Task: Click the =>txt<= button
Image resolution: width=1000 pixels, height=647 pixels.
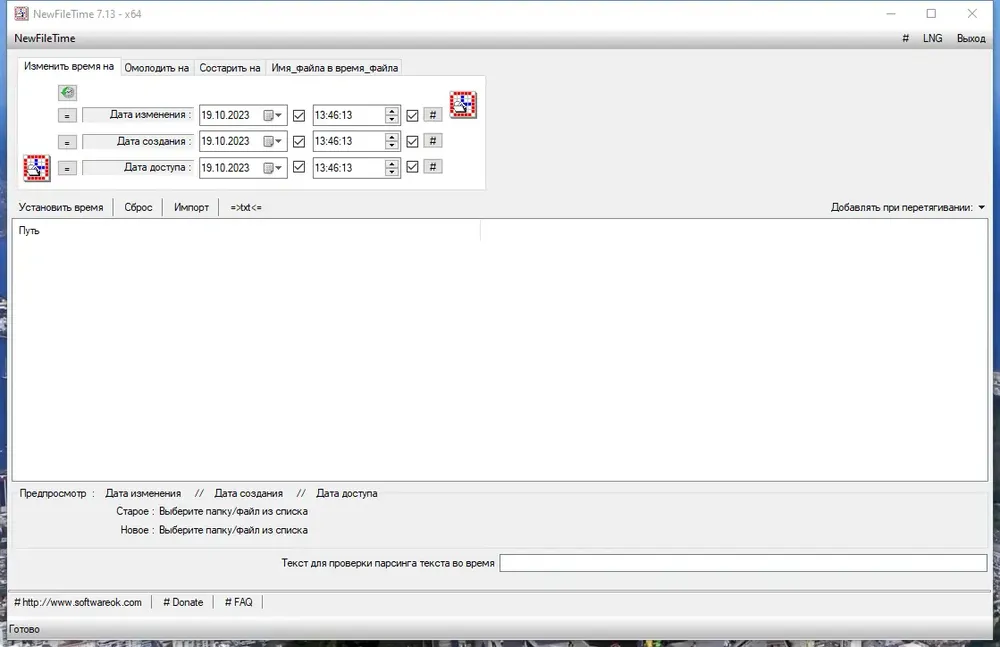Action: pos(246,207)
